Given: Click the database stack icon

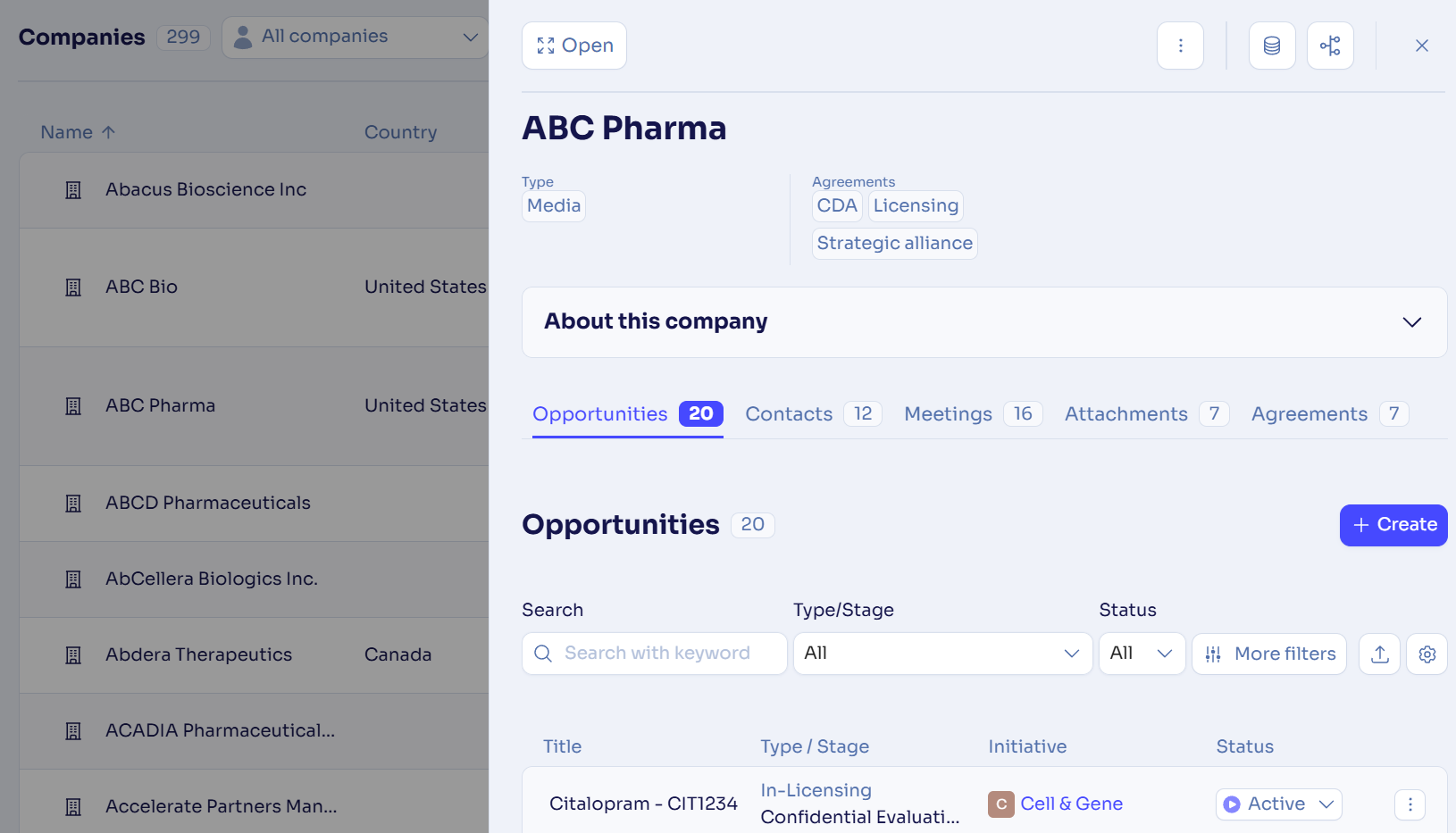Looking at the screenshot, I should click(x=1272, y=46).
